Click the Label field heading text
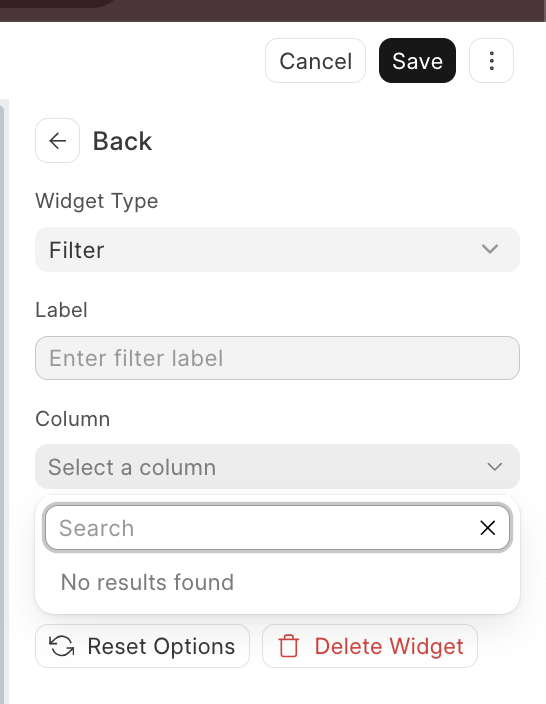Viewport: 546px width, 704px height. 61,310
